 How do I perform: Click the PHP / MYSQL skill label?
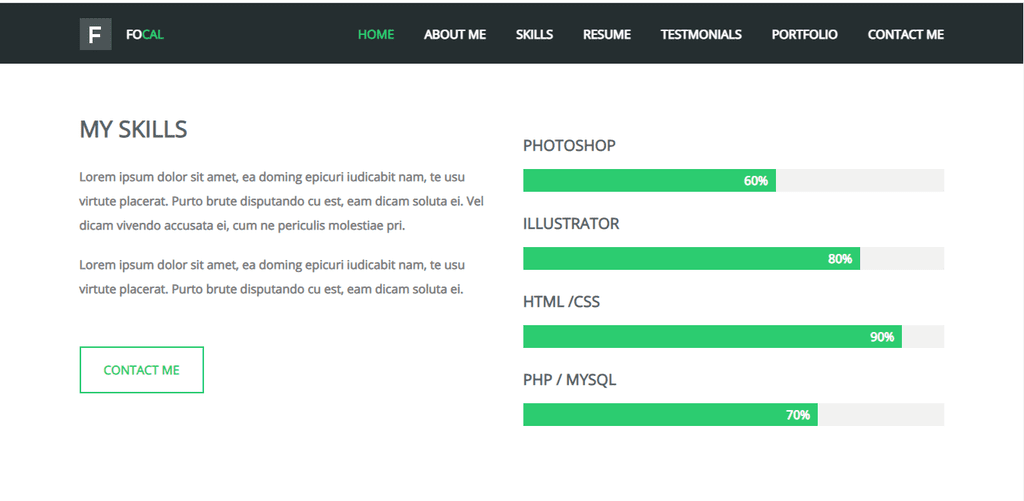click(569, 380)
